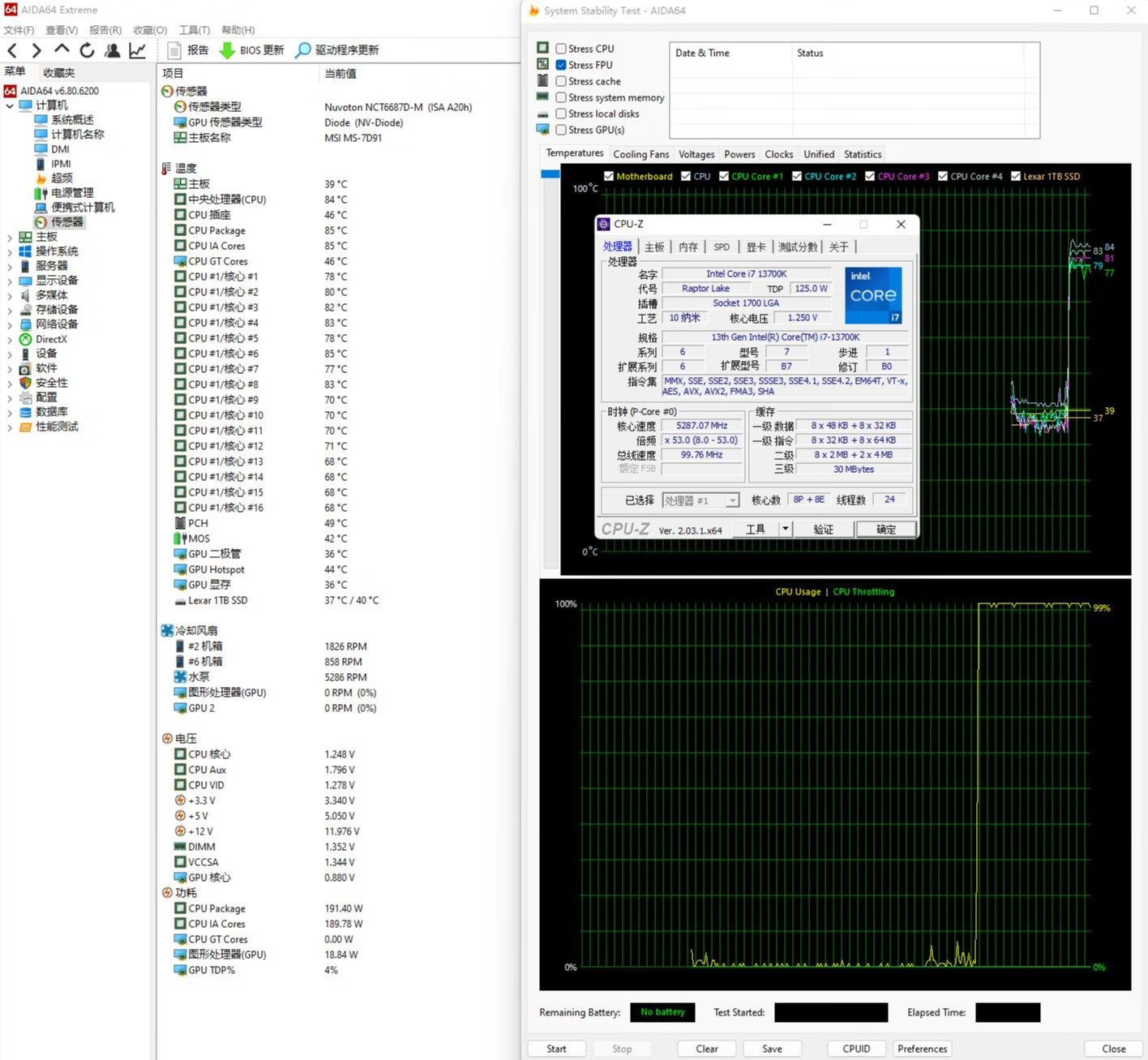Click the BIOS 更新 green arrow button
This screenshot has height=1060, width=1148.
coord(252,50)
